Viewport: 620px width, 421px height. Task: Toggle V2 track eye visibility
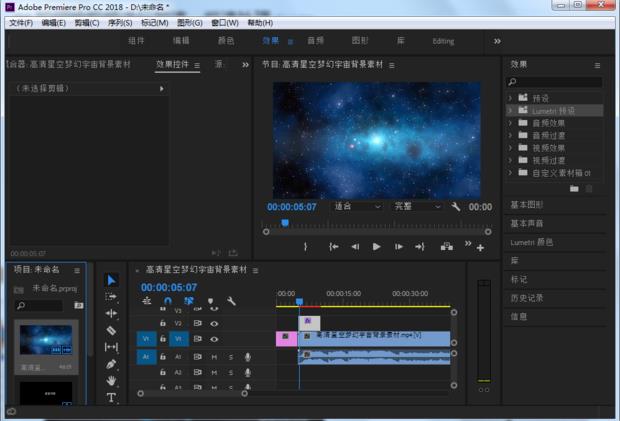coord(214,324)
